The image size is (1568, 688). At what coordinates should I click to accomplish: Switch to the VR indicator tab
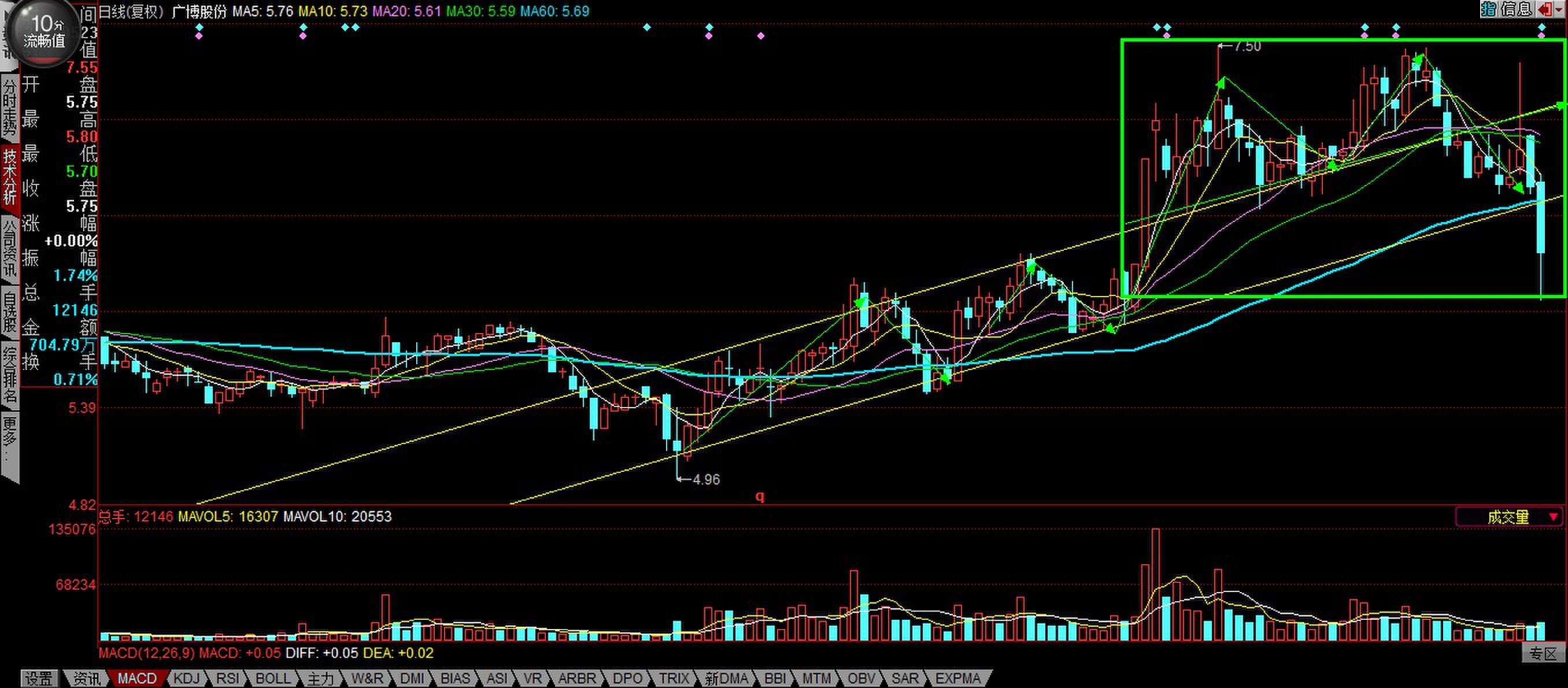click(x=532, y=678)
